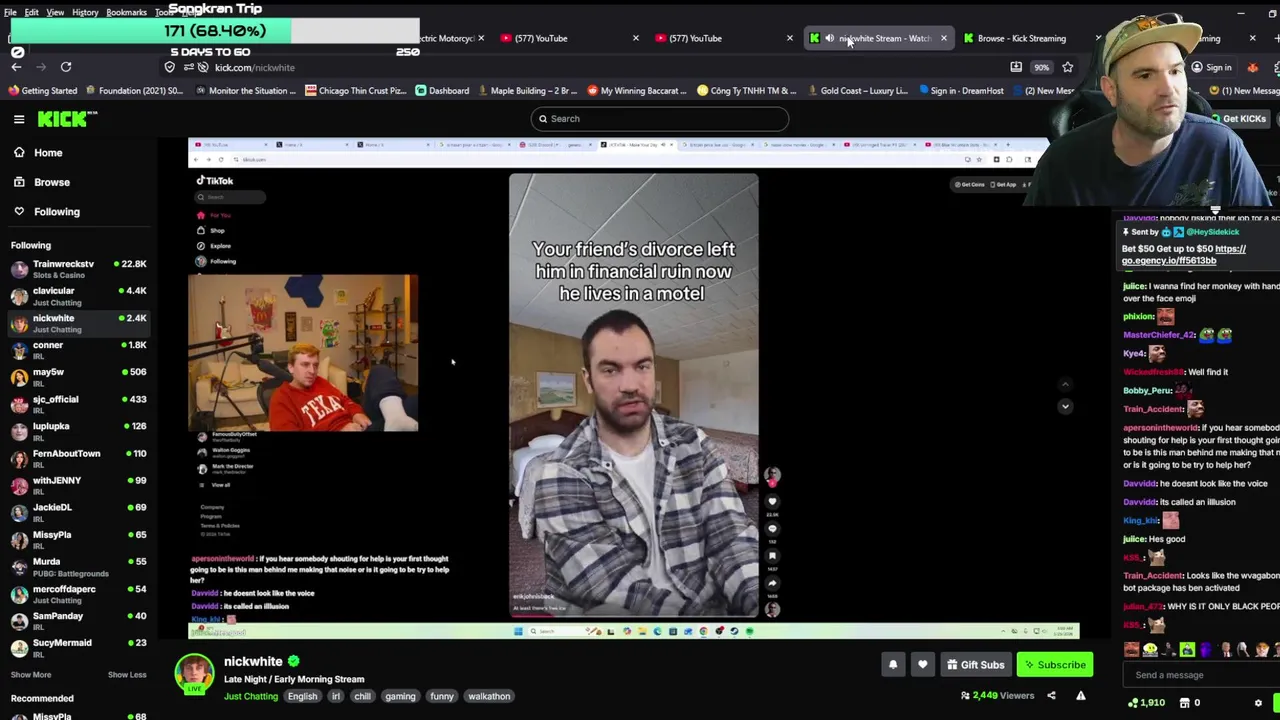Open SamPanday channel in sidebar
Screen dimensions: 1280x720
point(78,621)
